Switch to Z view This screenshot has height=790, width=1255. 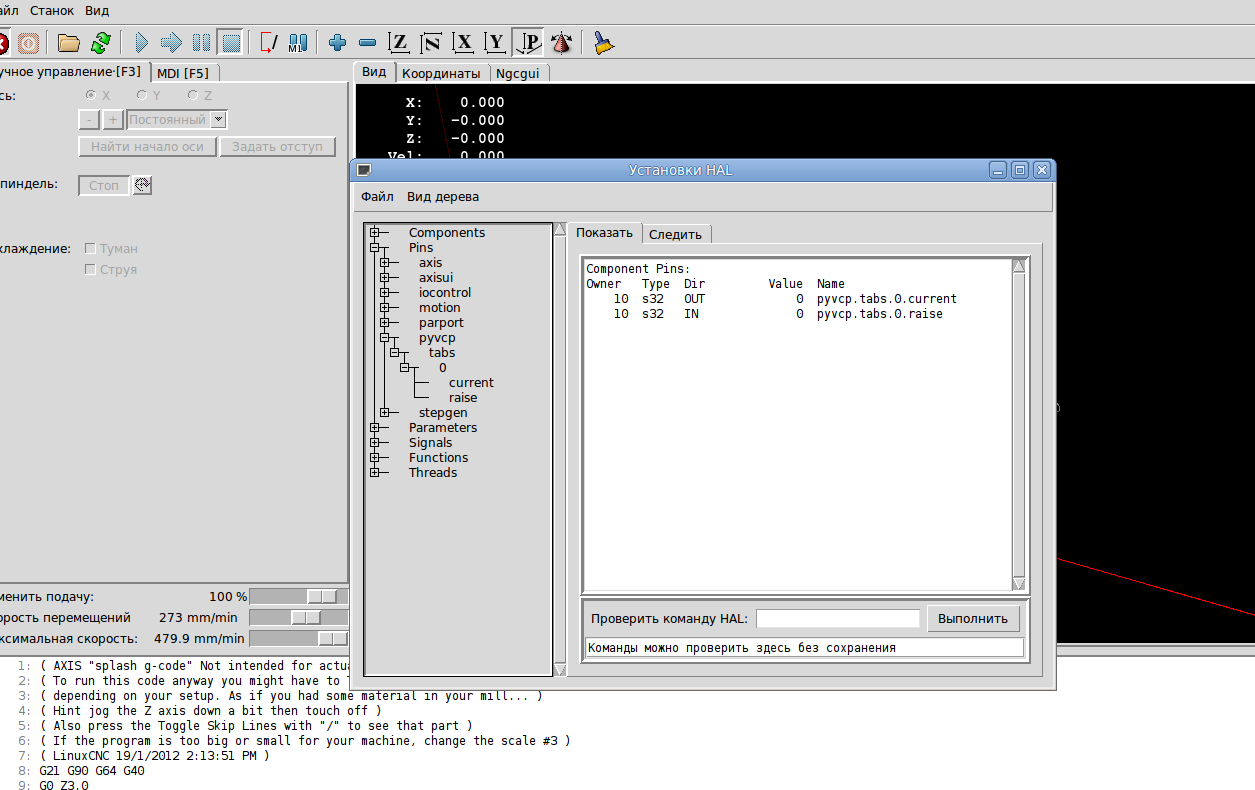click(x=399, y=42)
